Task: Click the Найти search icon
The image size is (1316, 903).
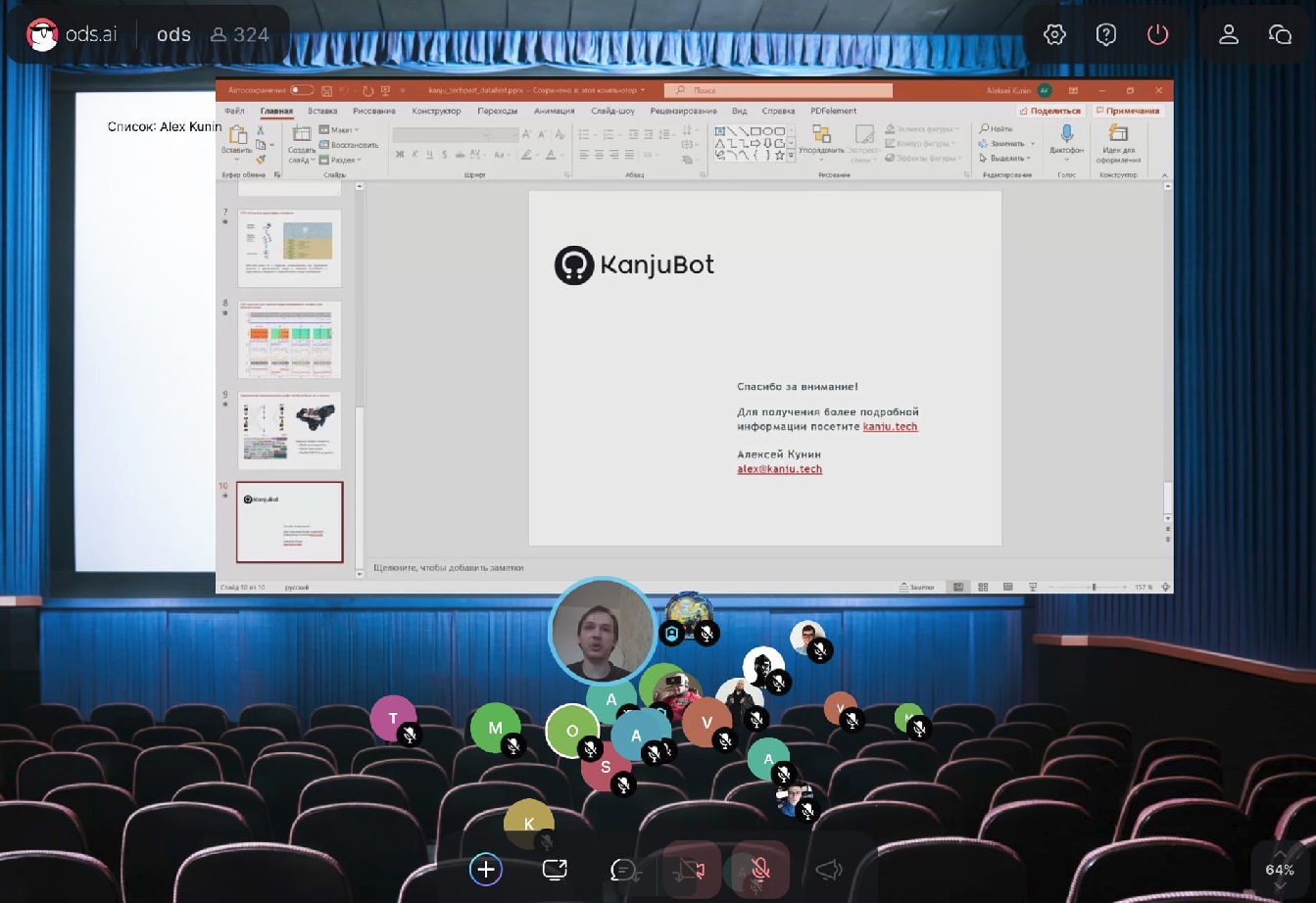Action: pos(996,129)
